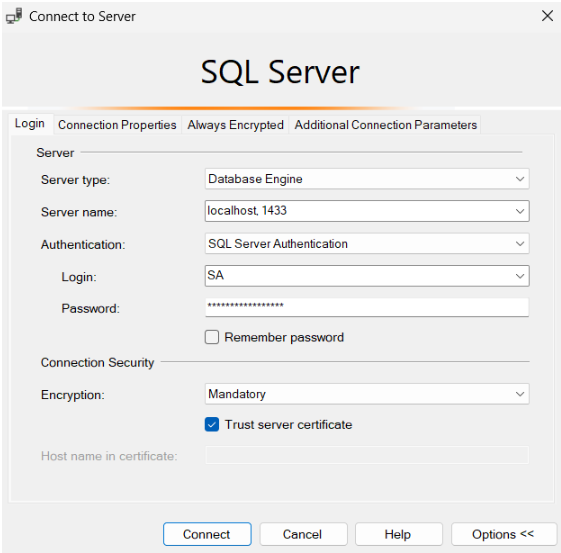Open Help for the connection dialog
This screenshot has width=561, height=553.
(399, 534)
